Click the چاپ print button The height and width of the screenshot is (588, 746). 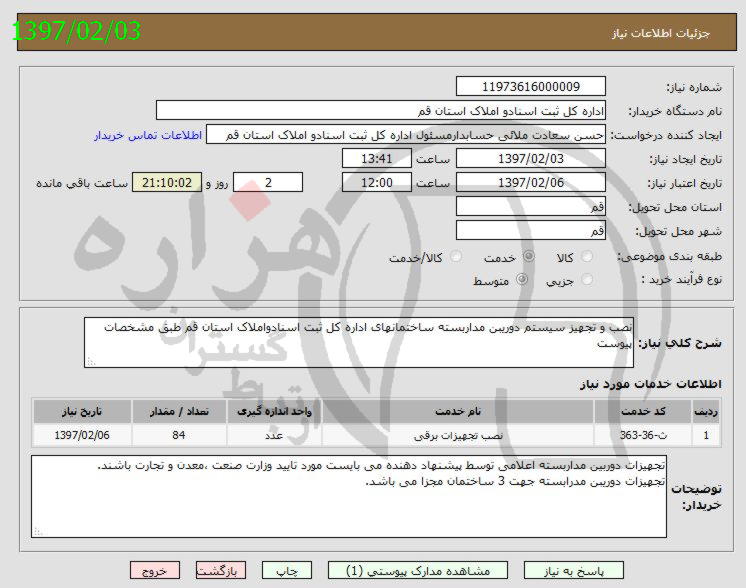pos(287,570)
